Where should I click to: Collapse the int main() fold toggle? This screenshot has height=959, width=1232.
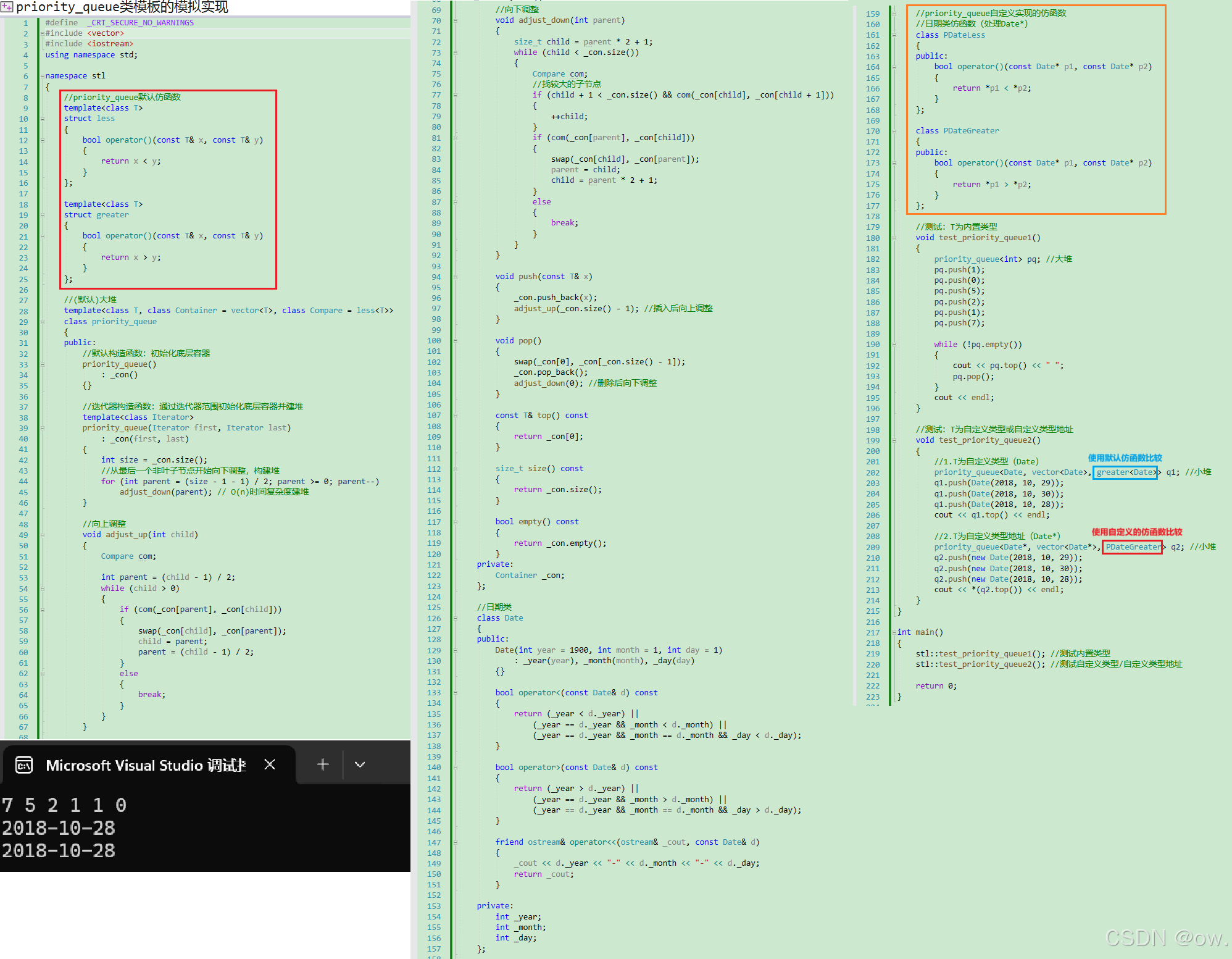894,632
